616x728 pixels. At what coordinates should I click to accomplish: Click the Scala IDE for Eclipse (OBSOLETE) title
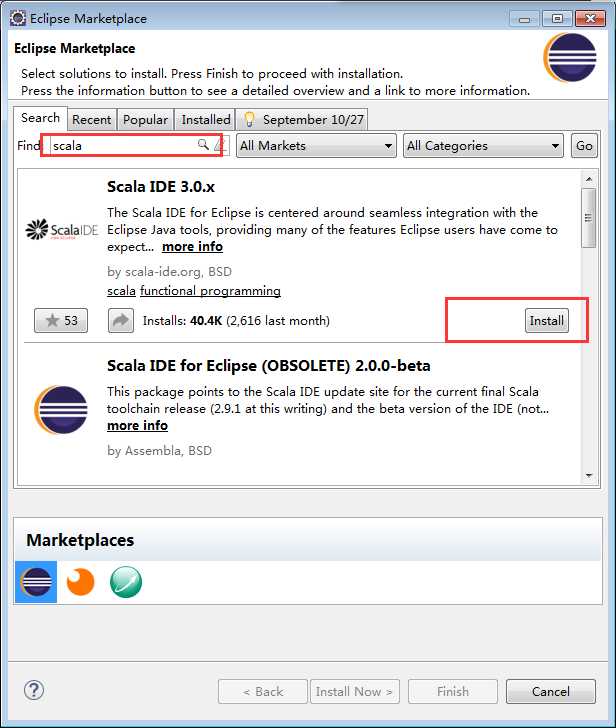coord(268,365)
